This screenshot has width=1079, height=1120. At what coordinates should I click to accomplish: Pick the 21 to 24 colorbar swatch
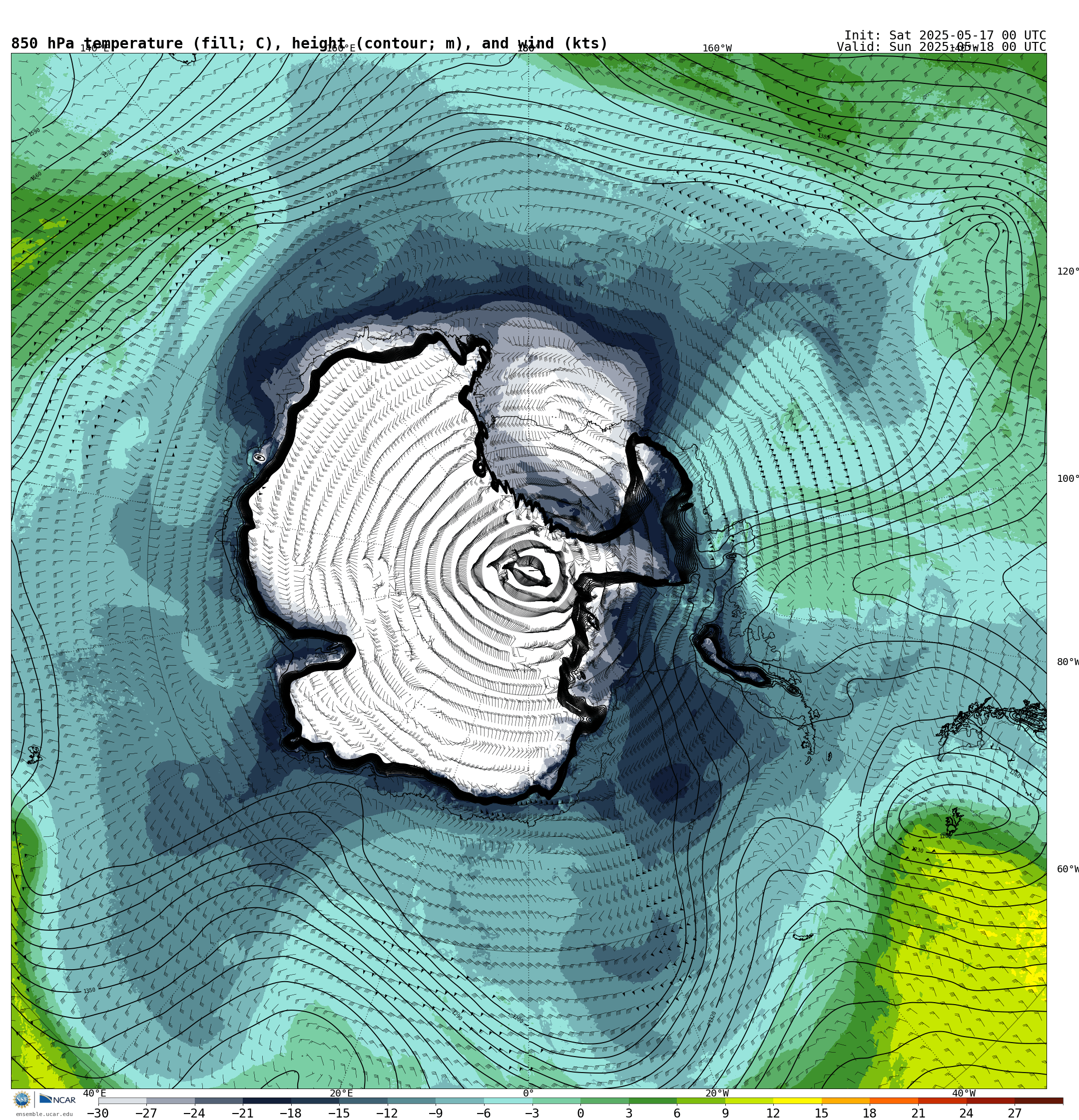[942, 1101]
